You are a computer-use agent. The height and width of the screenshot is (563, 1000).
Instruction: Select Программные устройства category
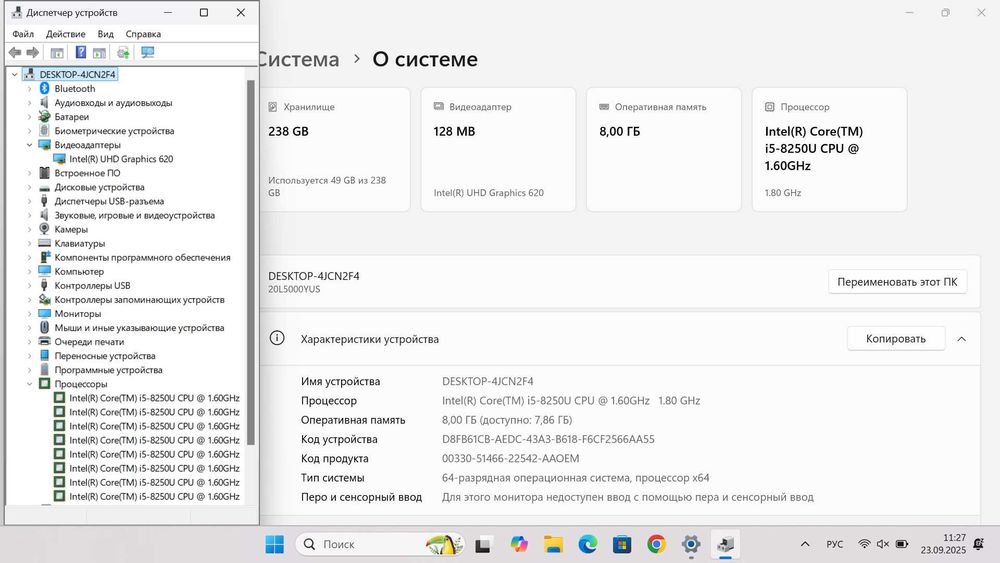click(108, 370)
